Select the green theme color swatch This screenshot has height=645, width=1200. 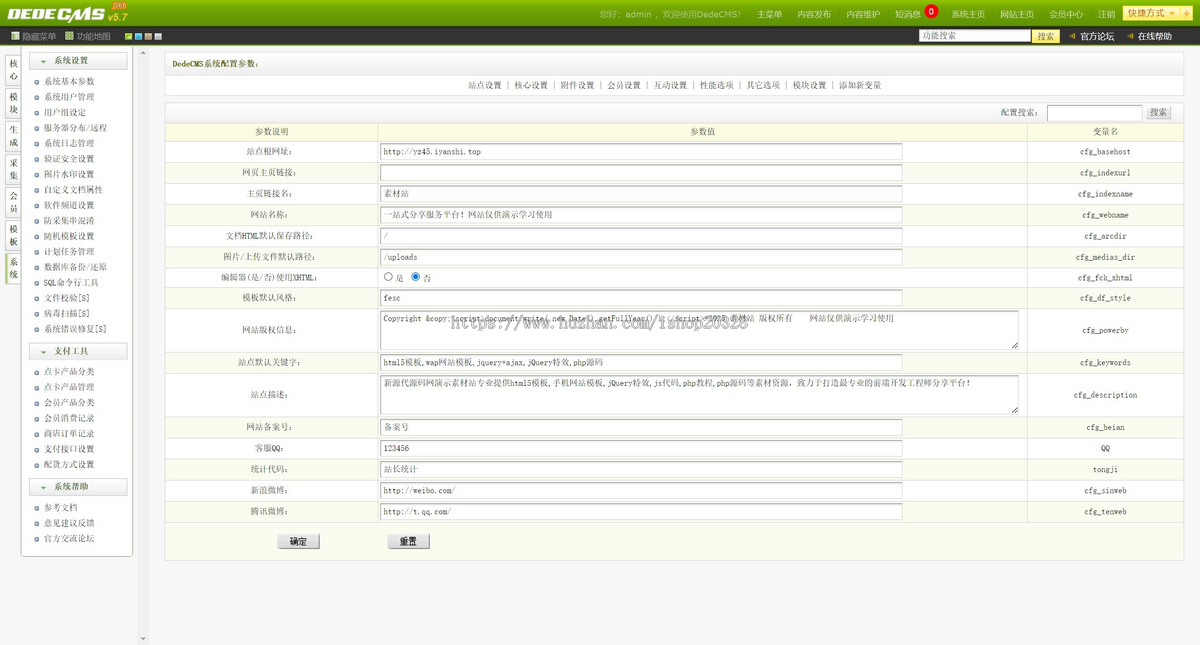coord(129,37)
